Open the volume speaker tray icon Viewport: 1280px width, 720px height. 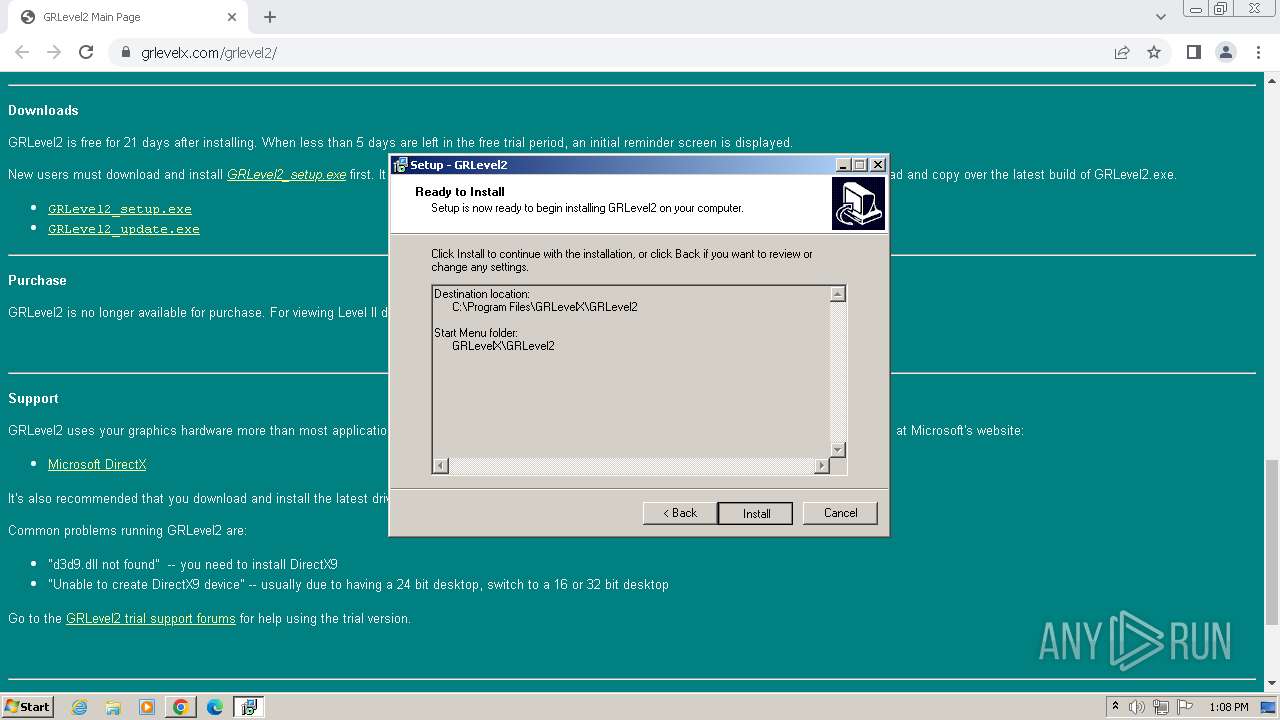[1136, 707]
